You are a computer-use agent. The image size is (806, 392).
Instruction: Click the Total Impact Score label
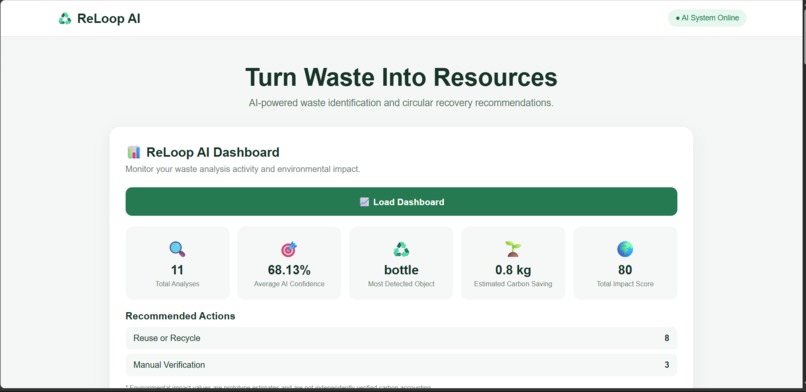625,284
